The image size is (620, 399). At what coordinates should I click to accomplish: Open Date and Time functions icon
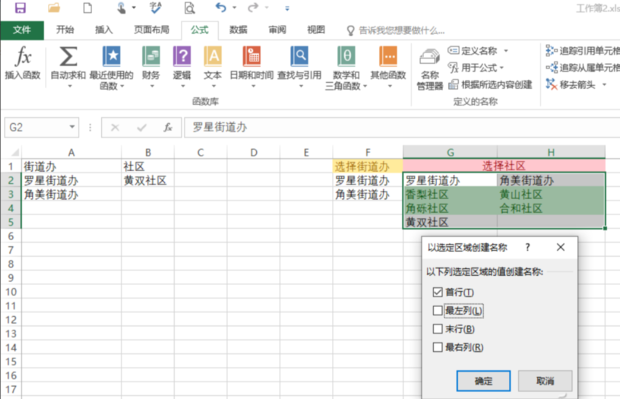251,56
